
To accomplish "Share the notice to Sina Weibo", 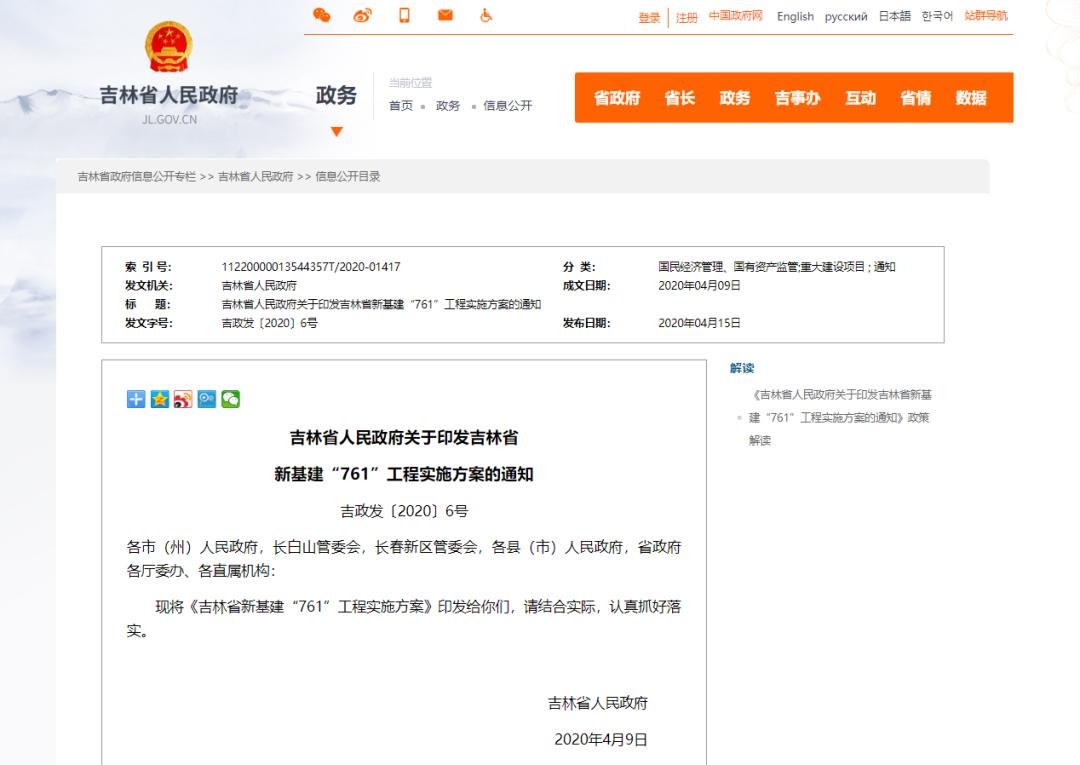I will [x=181, y=398].
